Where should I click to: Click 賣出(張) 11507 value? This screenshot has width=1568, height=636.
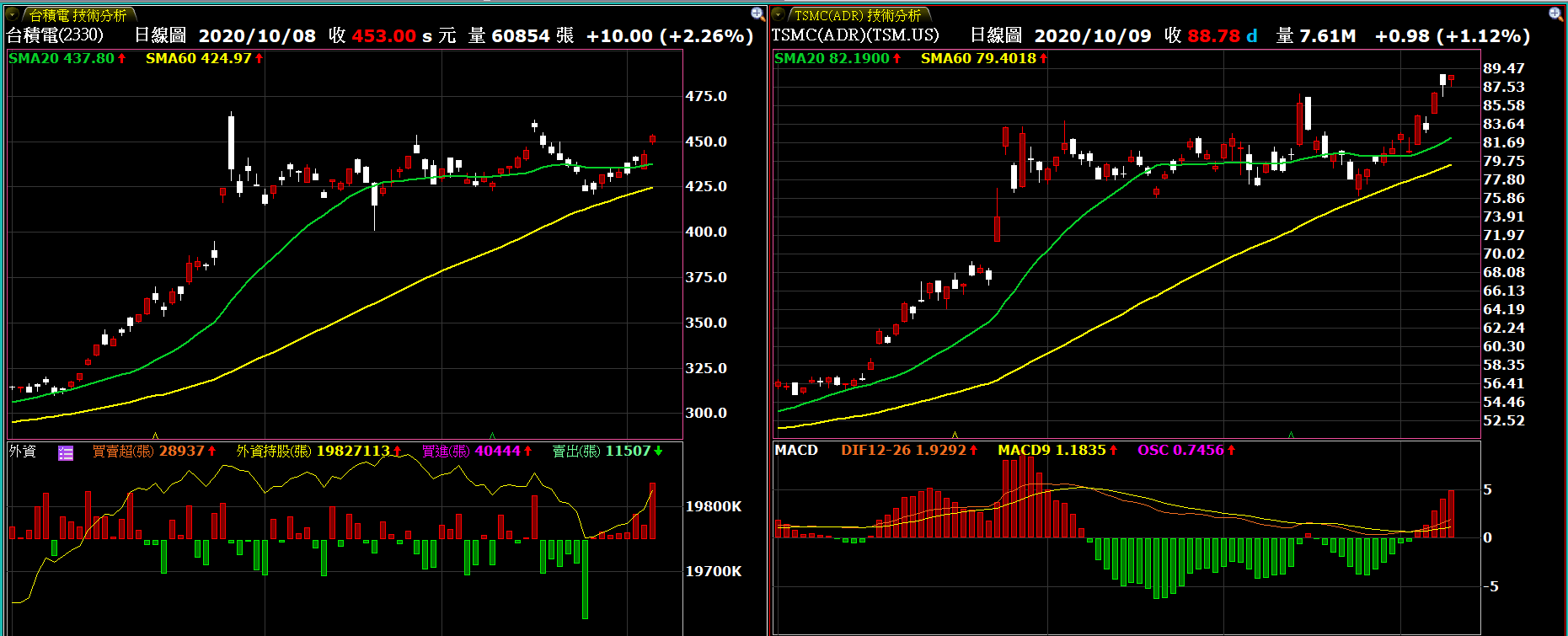[x=607, y=452]
